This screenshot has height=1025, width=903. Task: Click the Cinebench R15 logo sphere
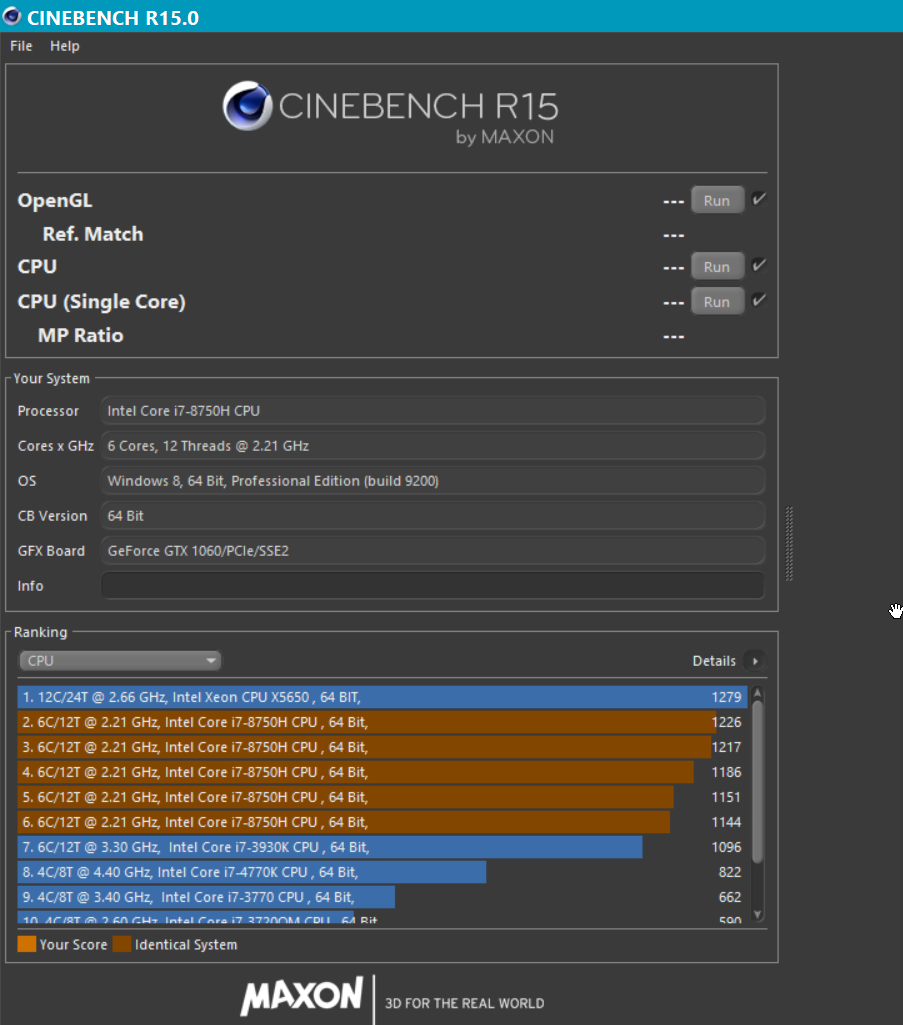tap(247, 106)
